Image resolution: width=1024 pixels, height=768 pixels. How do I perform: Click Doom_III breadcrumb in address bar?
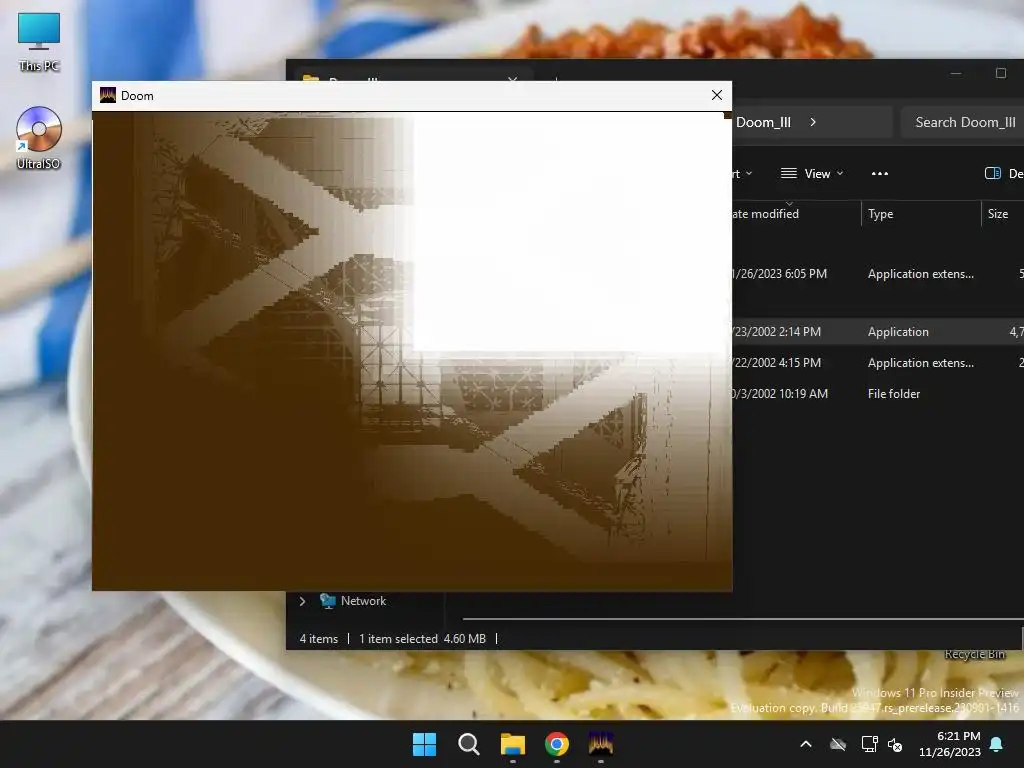(763, 122)
